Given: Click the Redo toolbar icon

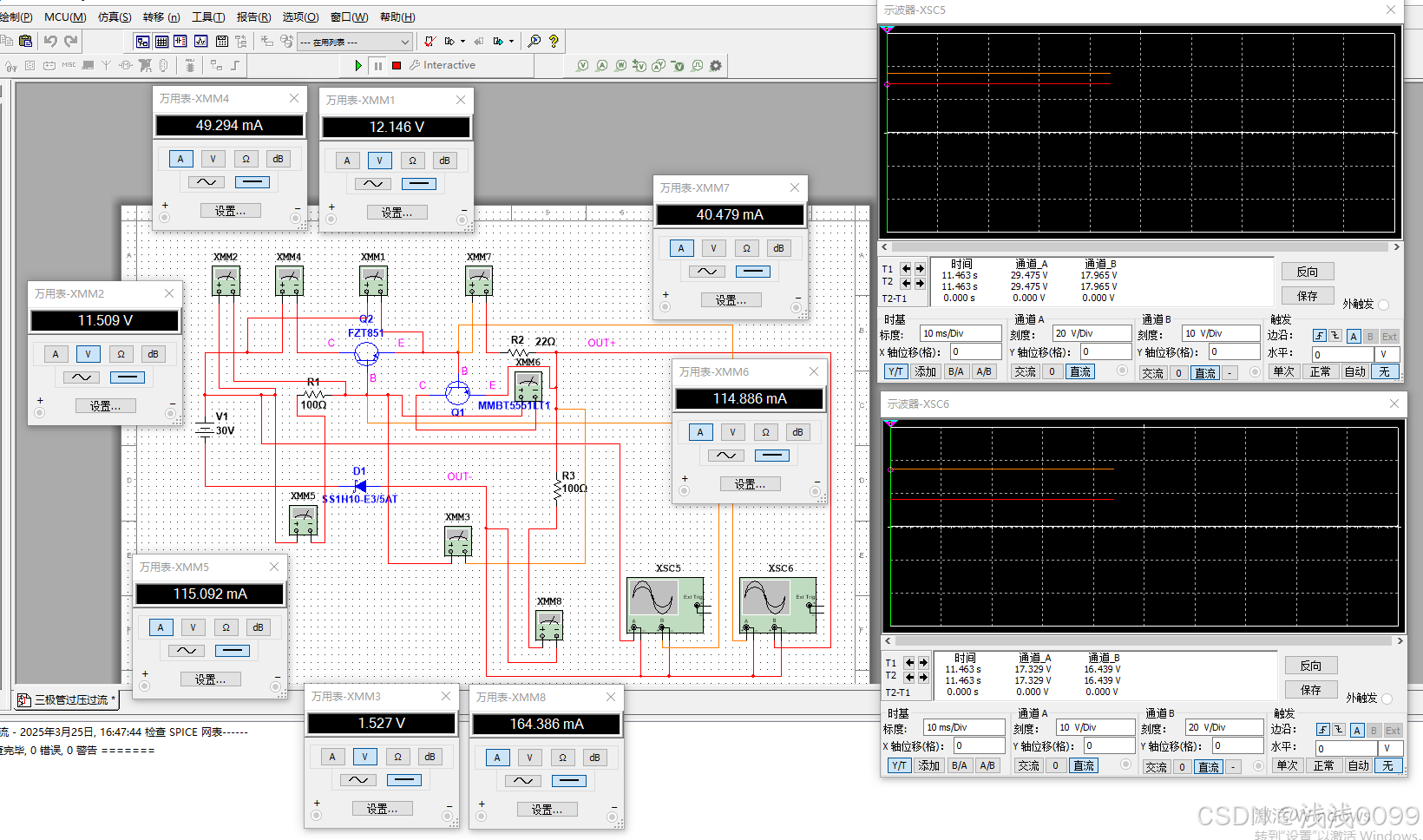Looking at the screenshot, I should pyautogui.click(x=71, y=41).
